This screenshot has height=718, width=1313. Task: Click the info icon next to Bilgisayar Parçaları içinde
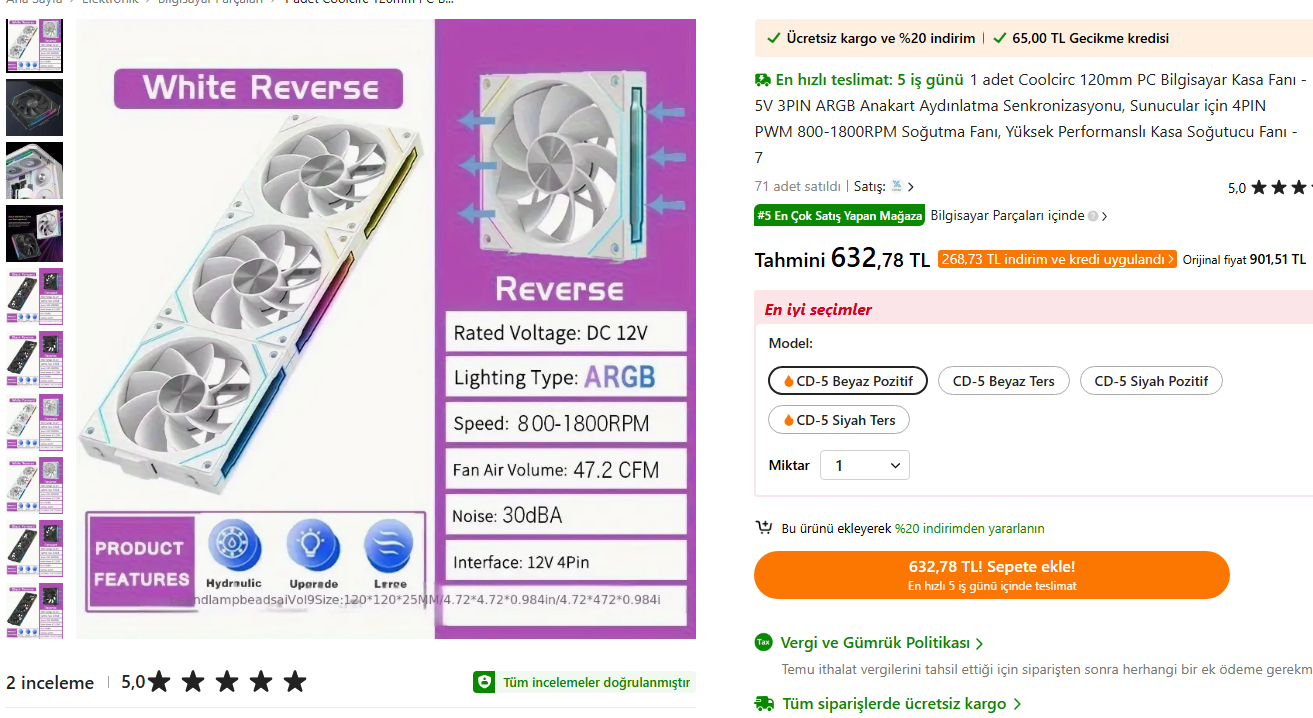tap(1093, 216)
